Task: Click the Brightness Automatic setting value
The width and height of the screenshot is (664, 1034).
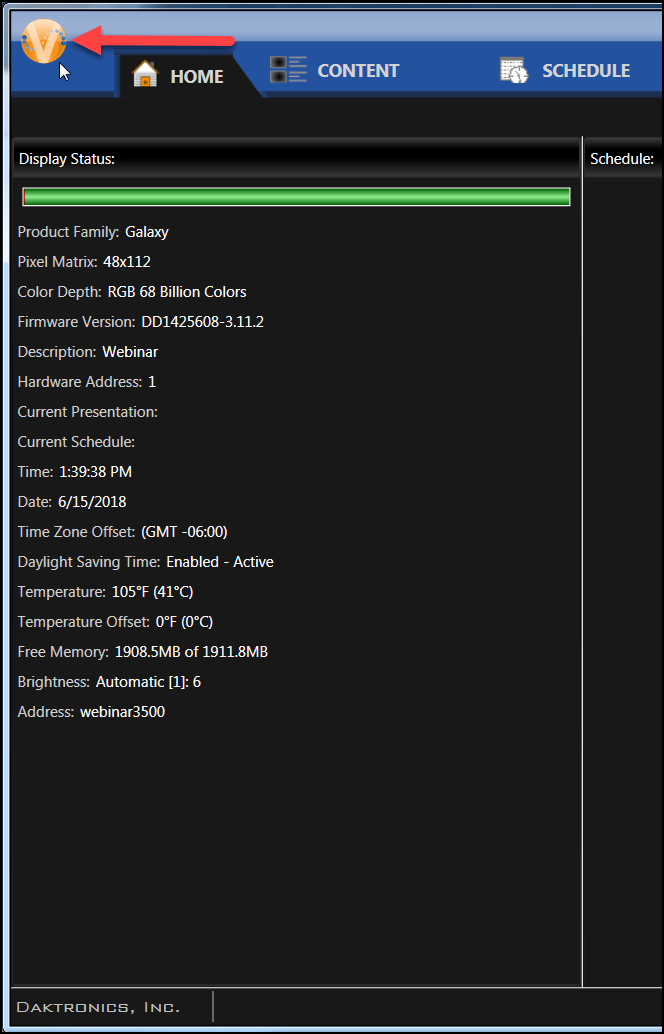Action: (x=148, y=681)
